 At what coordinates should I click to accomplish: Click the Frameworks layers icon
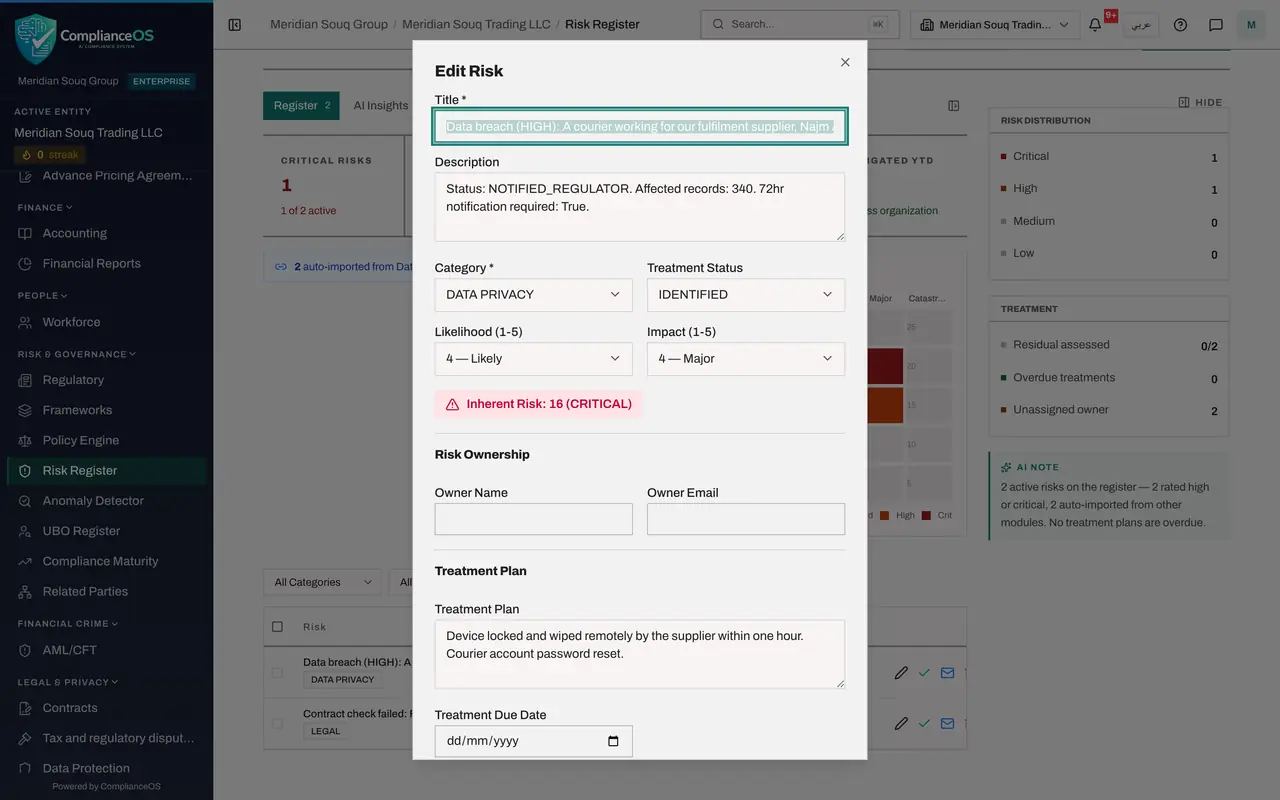click(26, 410)
